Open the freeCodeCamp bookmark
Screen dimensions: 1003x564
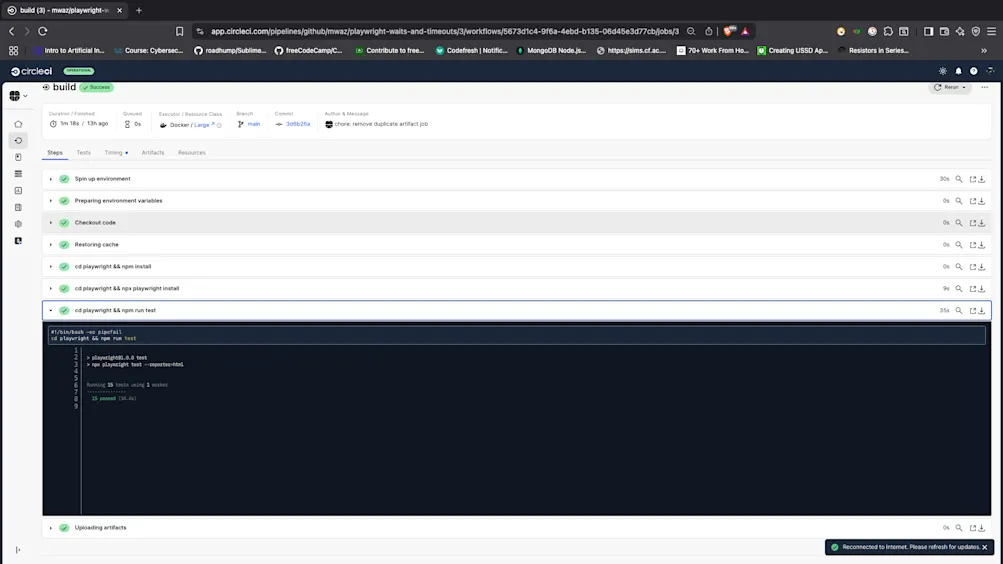click(308, 51)
